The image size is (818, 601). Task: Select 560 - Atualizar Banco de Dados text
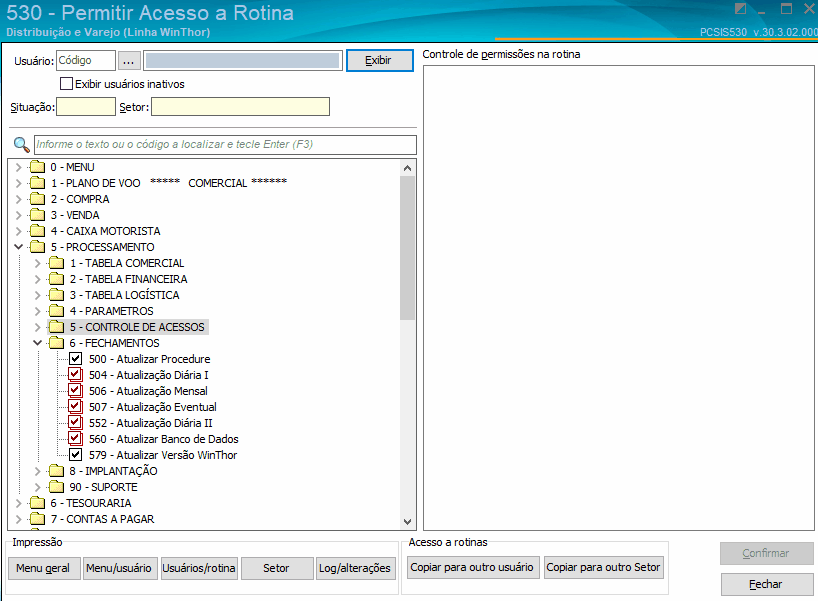[164, 439]
